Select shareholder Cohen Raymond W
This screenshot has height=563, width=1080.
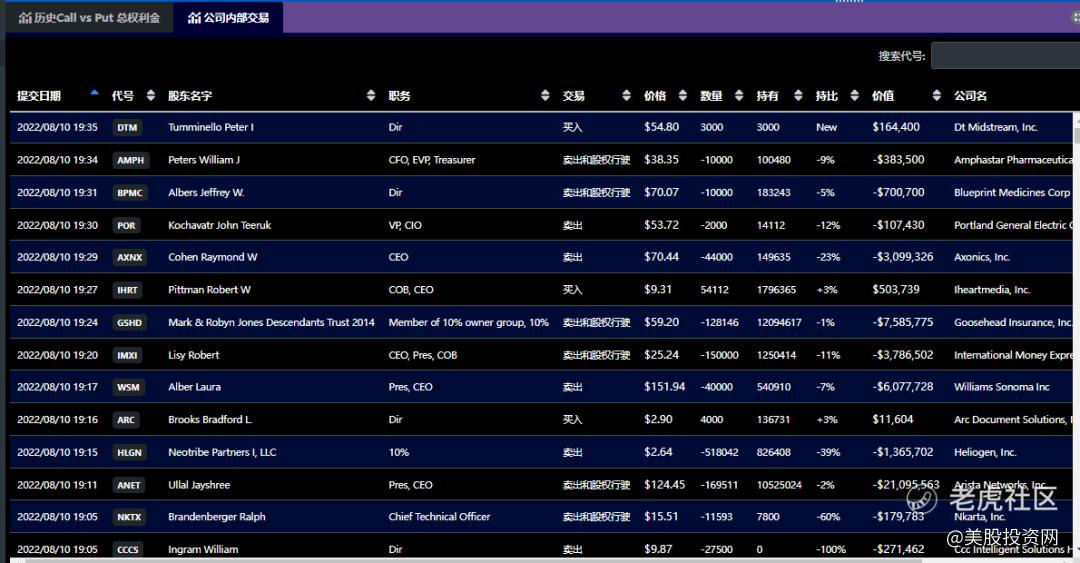coord(212,257)
